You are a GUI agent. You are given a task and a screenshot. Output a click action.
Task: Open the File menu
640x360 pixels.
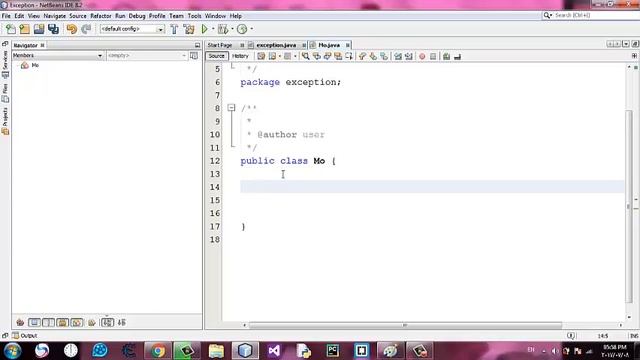[6, 16]
